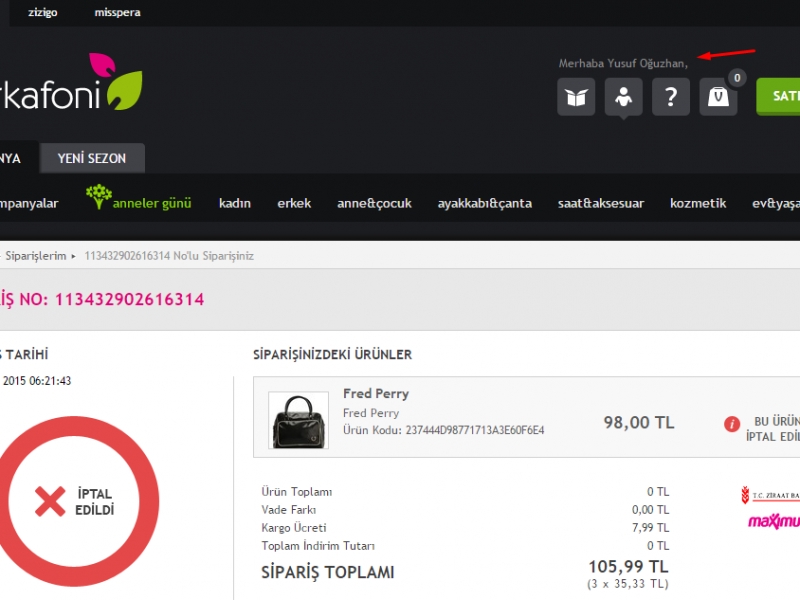Viewport: 800px width, 600px height.
Task: Open the anneler günü menu
Action: click(x=152, y=204)
